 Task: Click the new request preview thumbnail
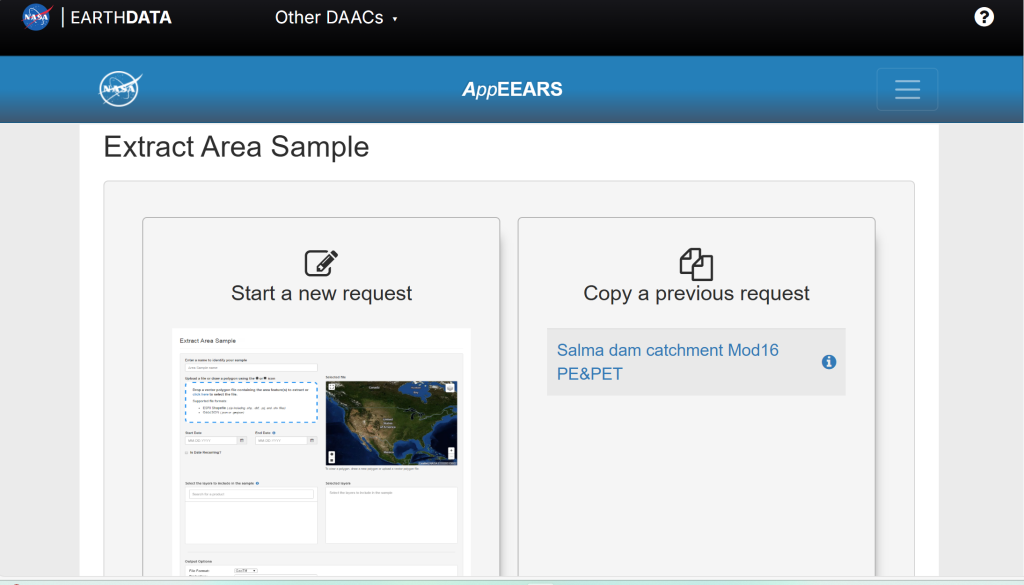[321, 452]
